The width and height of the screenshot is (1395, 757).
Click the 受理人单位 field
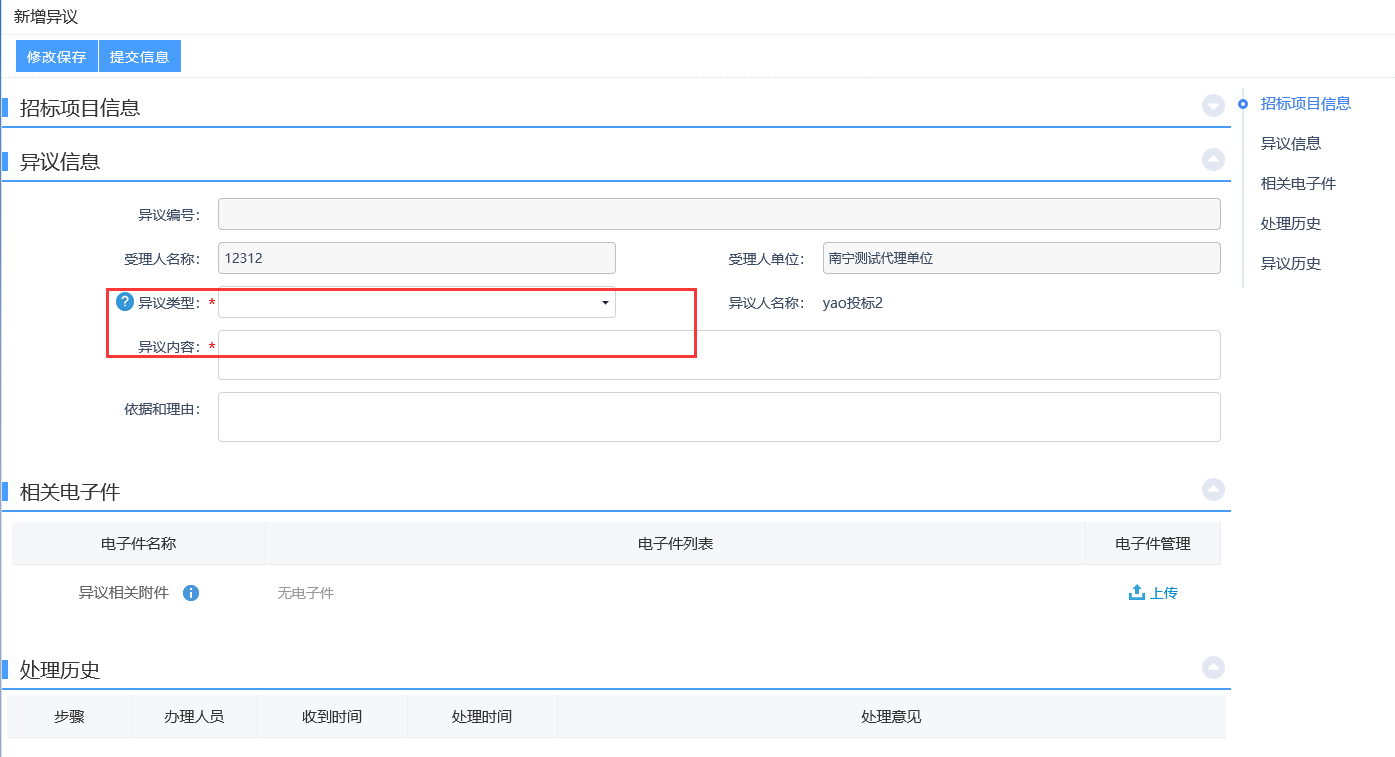(1020, 258)
